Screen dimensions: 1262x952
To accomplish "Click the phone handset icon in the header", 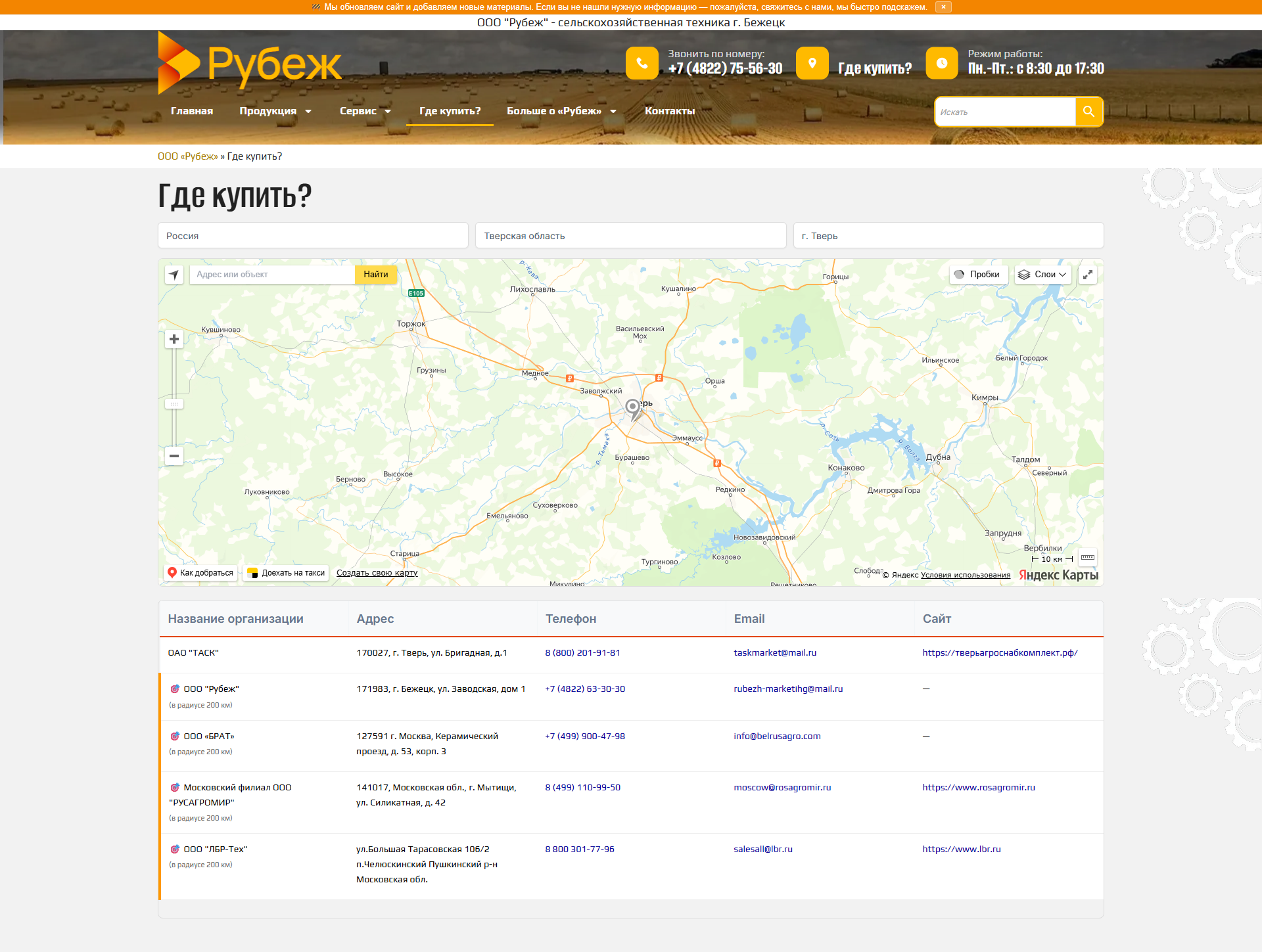I will [642, 62].
